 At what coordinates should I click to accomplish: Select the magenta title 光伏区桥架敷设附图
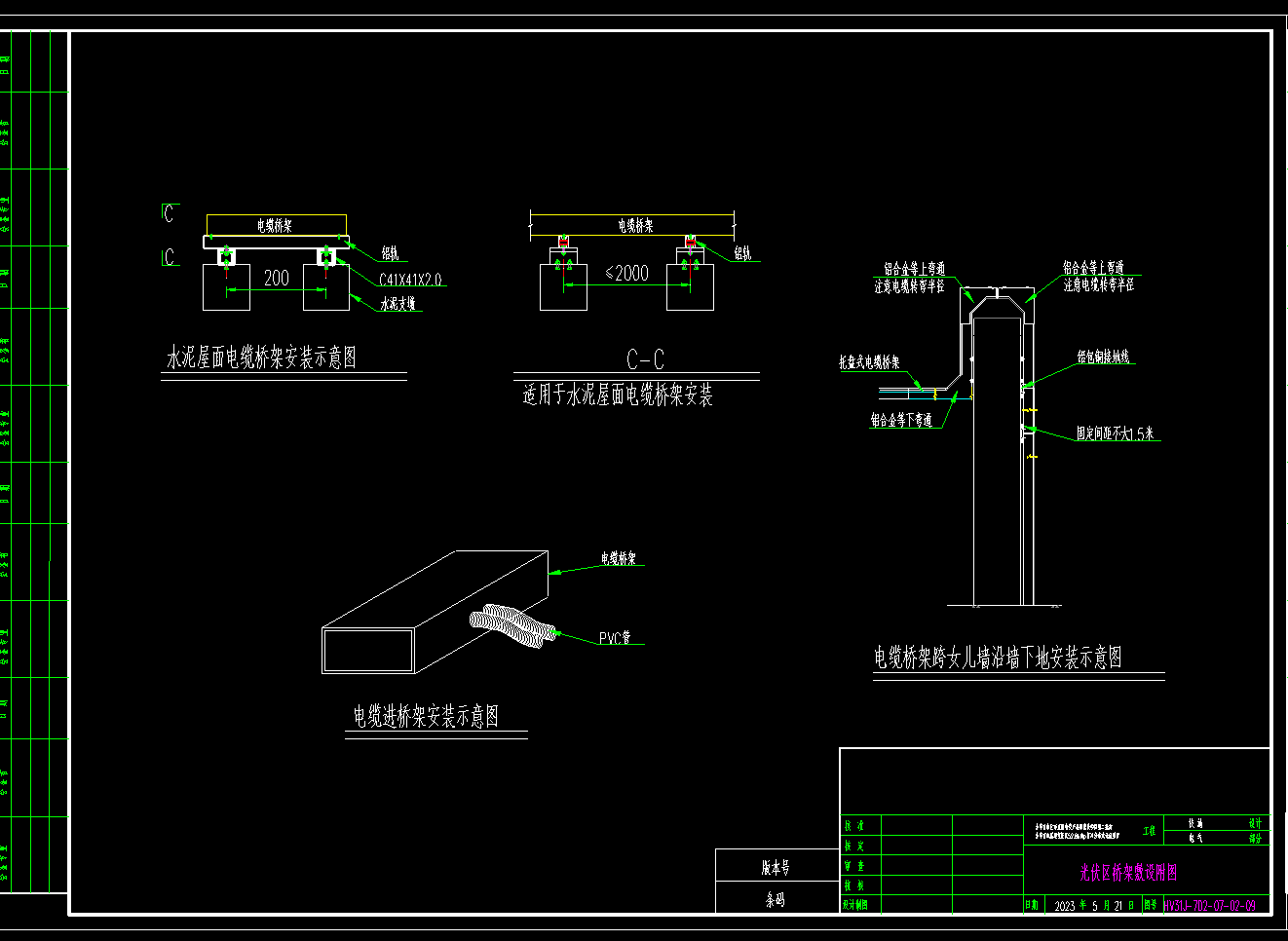pyautogui.click(x=1128, y=873)
